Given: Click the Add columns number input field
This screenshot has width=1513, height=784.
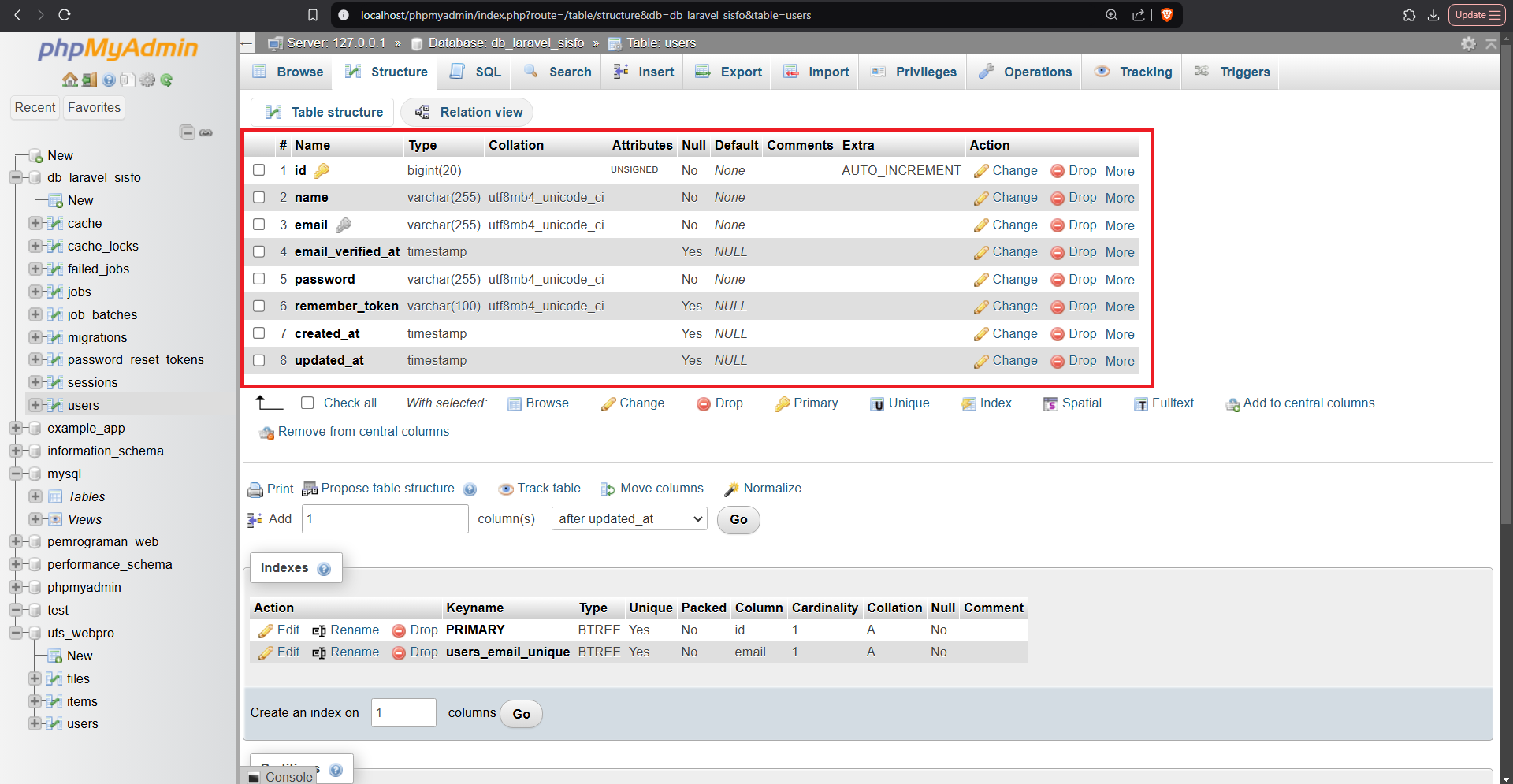Looking at the screenshot, I should click(x=385, y=518).
